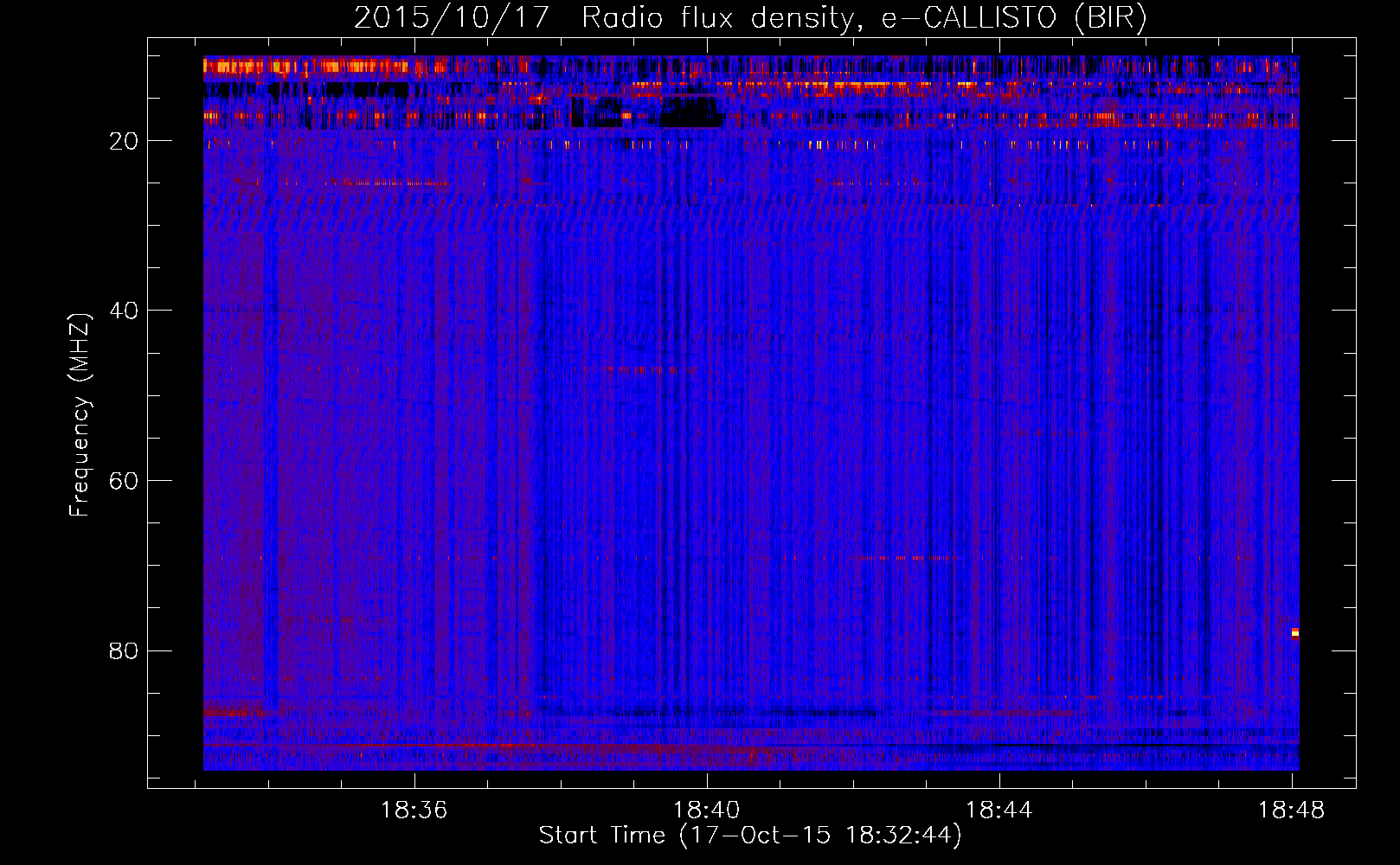The width and height of the screenshot is (1400, 865).
Task: Click the 80 MHz frequency tick label
Action: tap(124, 650)
